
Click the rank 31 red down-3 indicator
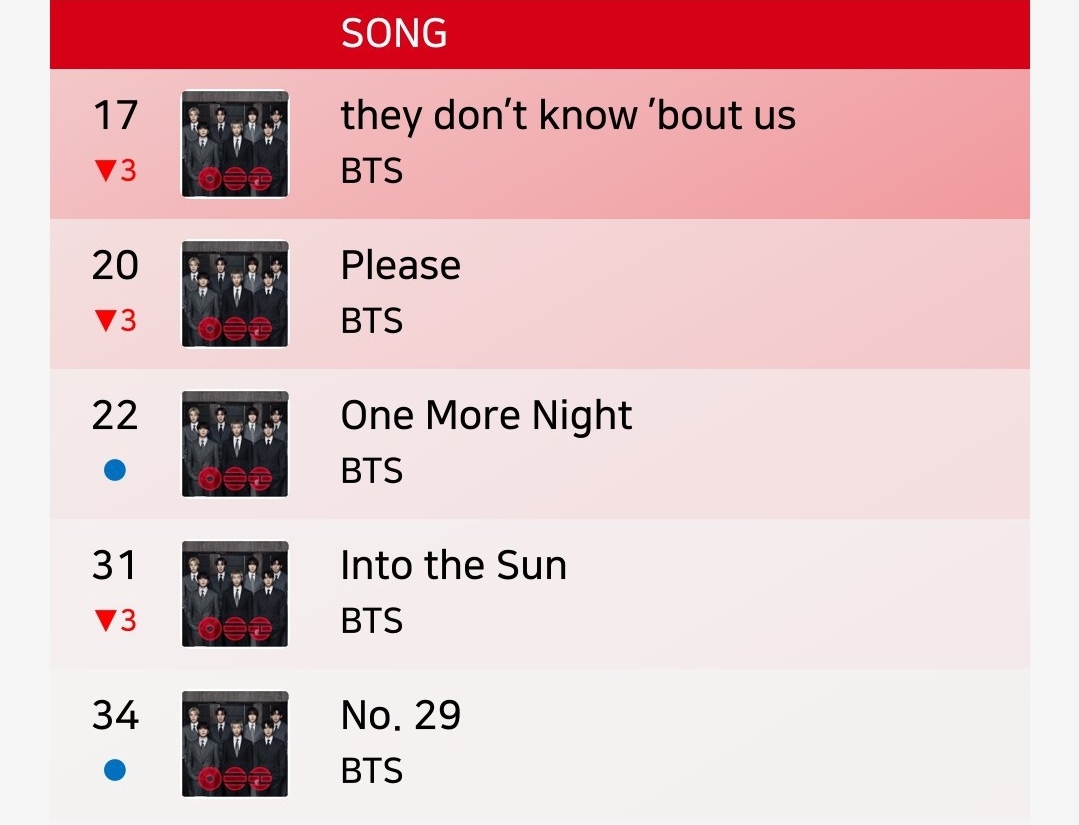click(x=116, y=620)
